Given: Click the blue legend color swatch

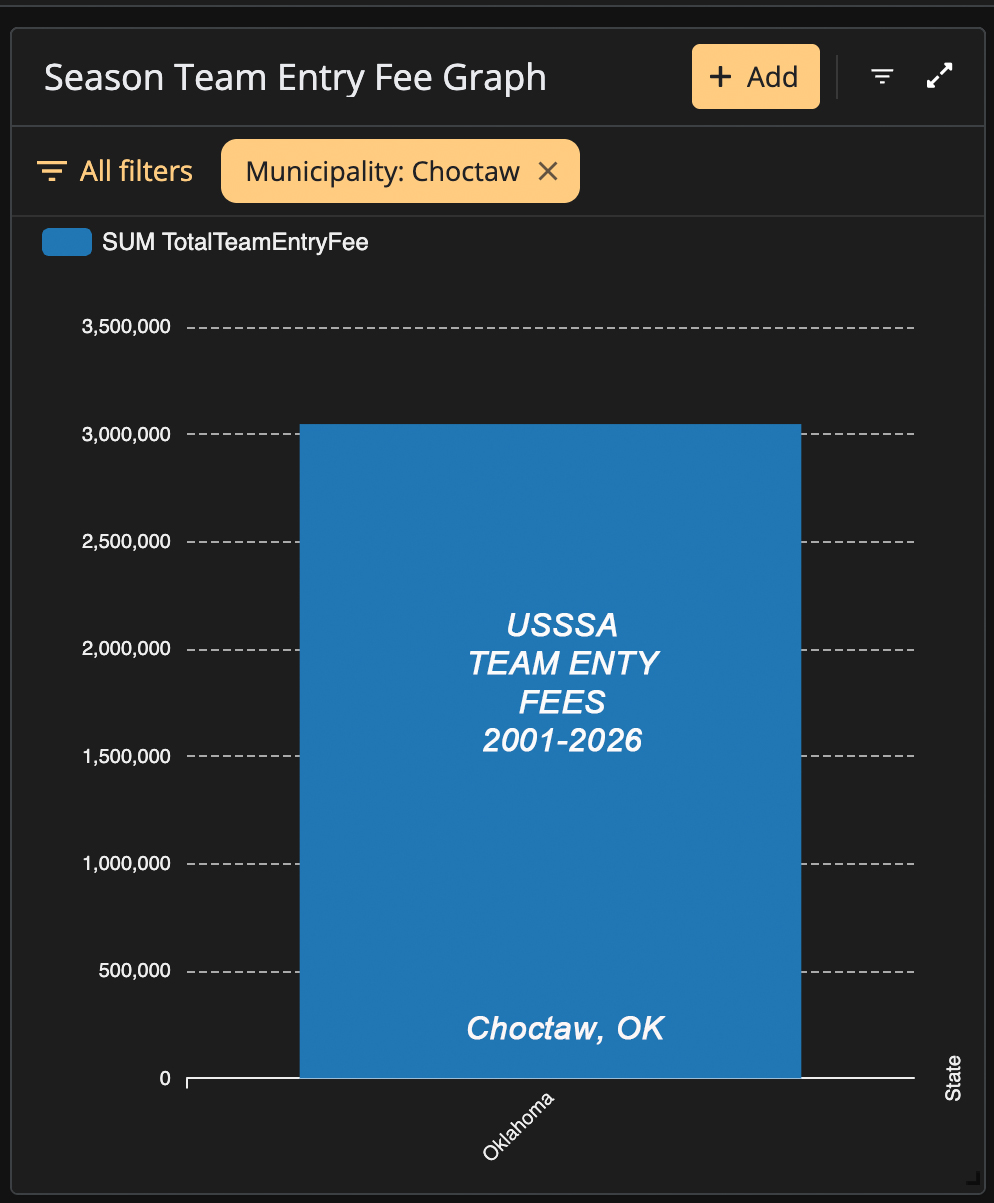Looking at the screenshot, I should [x=67, y=242].
